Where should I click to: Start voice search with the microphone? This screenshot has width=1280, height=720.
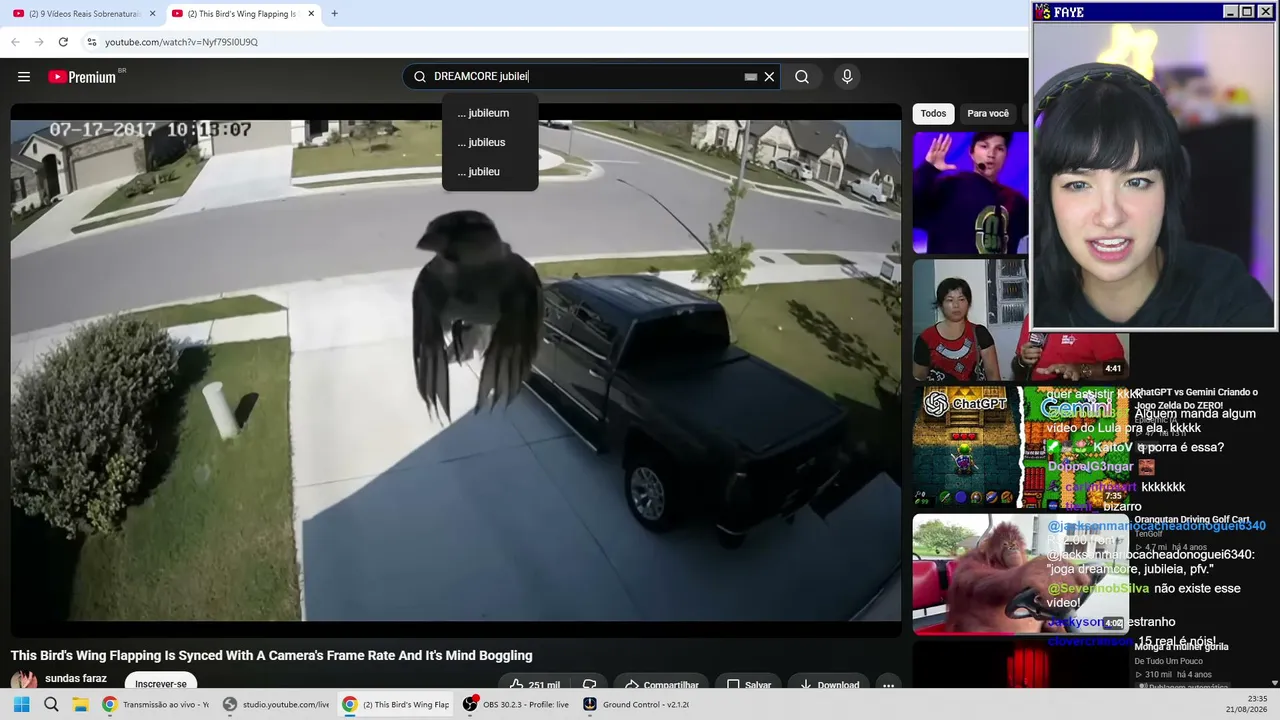[x=847, y=77]
